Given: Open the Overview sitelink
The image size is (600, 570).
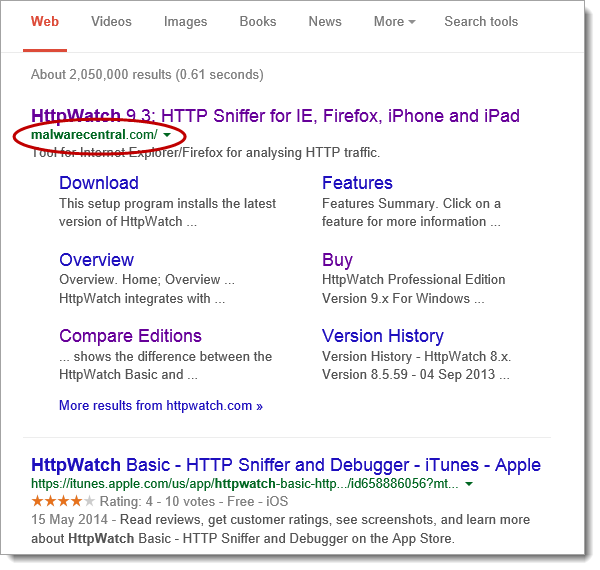Looking at the screenshot, I should pyautogui.click(x=96, y=260).
